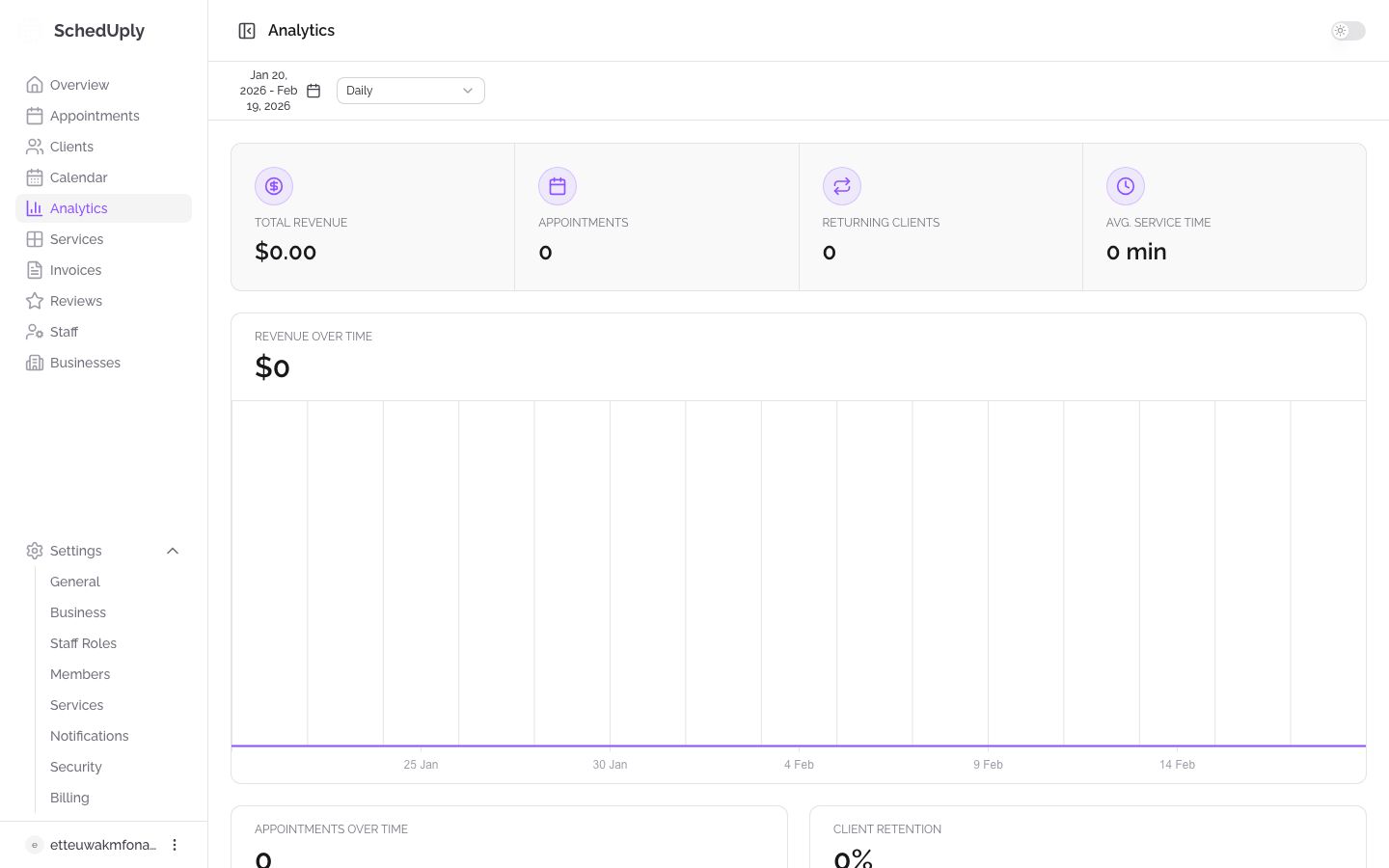Image resolution: width=1389 pixels, height=868 pixels.
Task: Toggle dark mode with the theme switch
Action: (x=1348, y=31)
